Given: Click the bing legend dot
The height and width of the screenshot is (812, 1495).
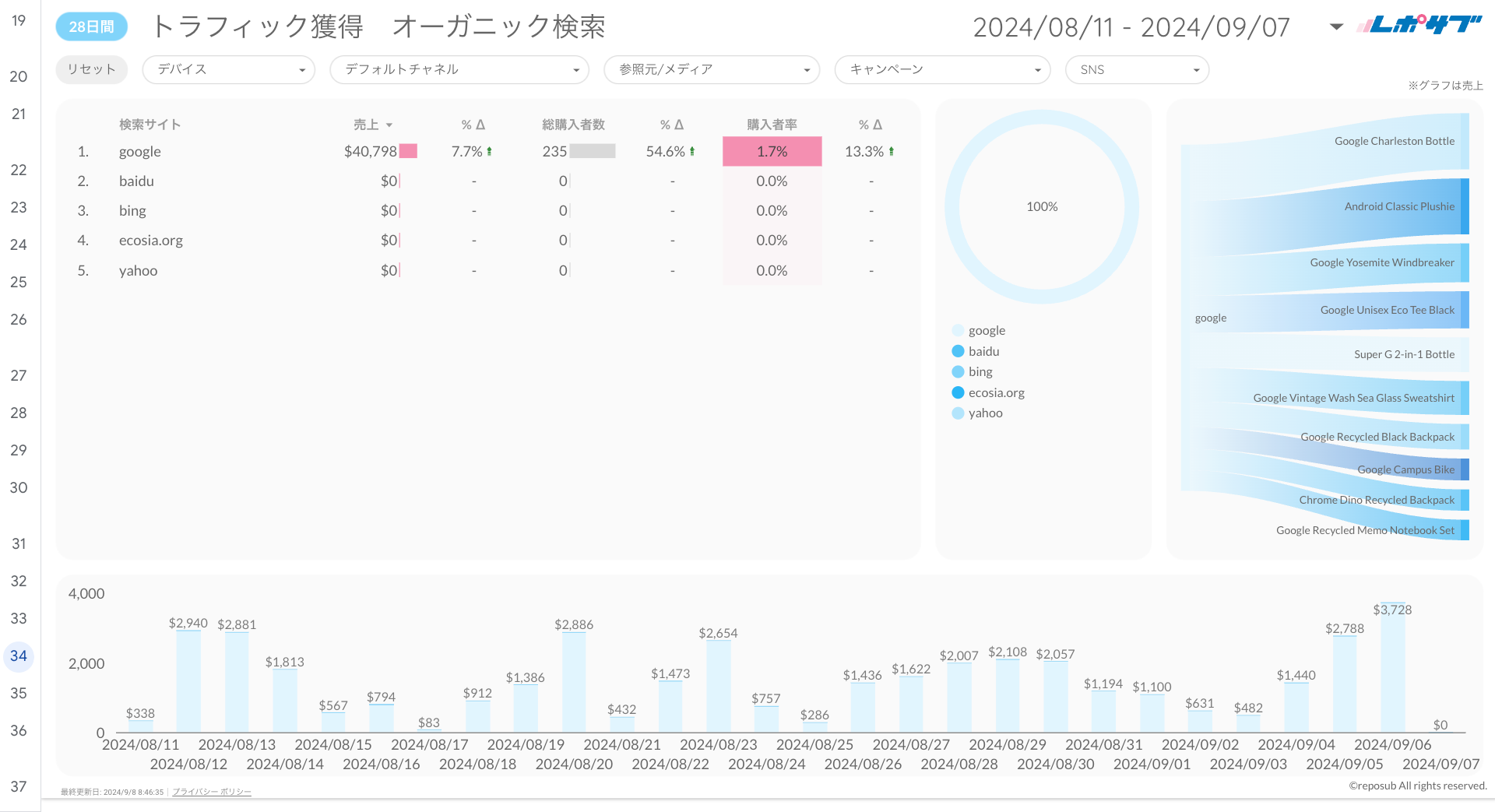Looking at the screenshot, I should tap(957, 371).
